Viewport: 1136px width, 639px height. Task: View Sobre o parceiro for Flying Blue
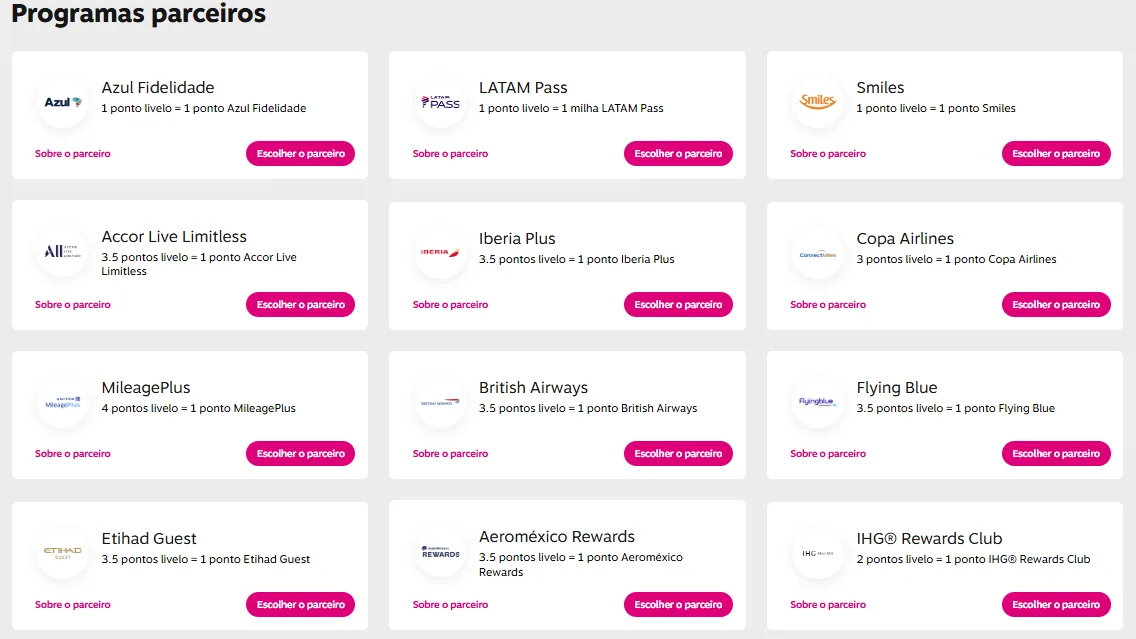point(828,454)
